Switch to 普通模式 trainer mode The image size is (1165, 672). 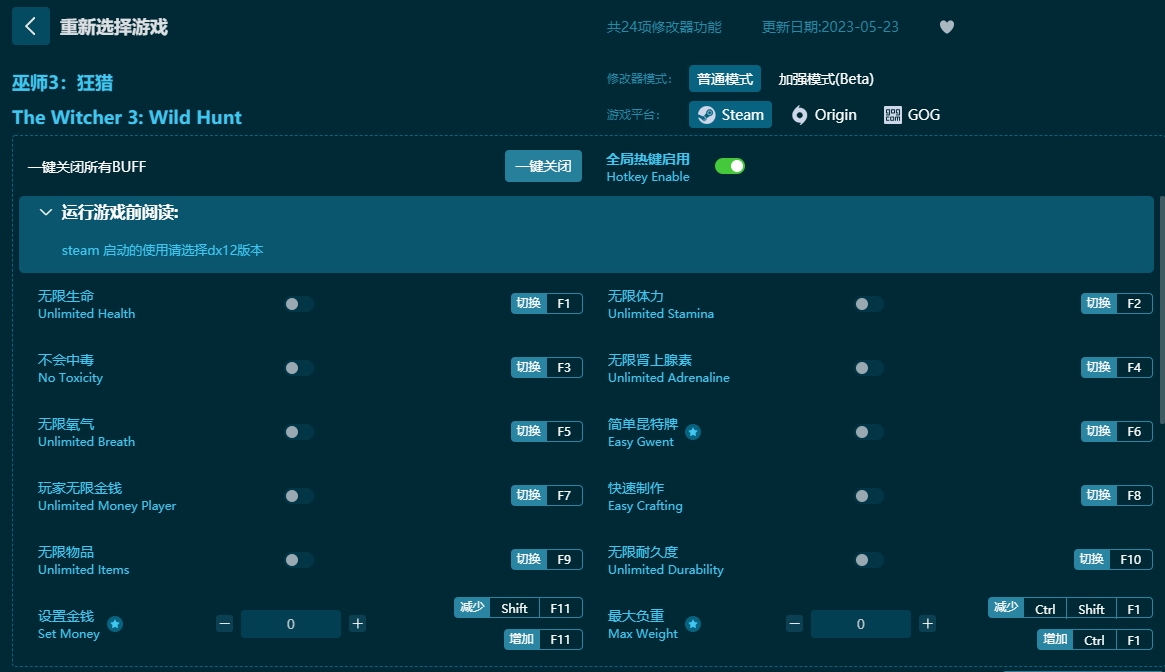[x=724, y=79]
